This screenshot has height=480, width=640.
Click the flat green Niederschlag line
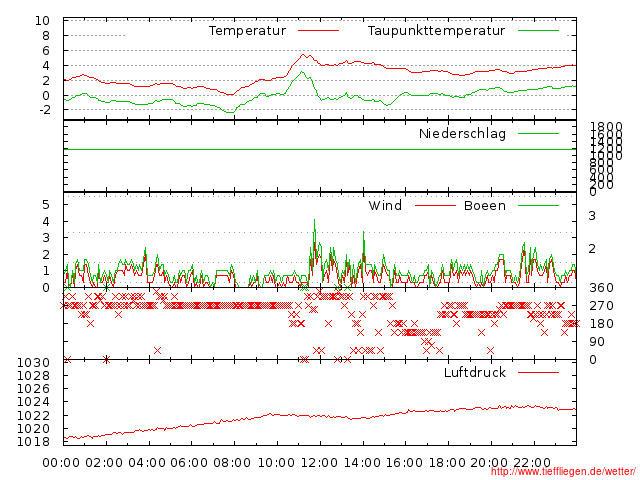pyautogui.click(x=320, y=149)
